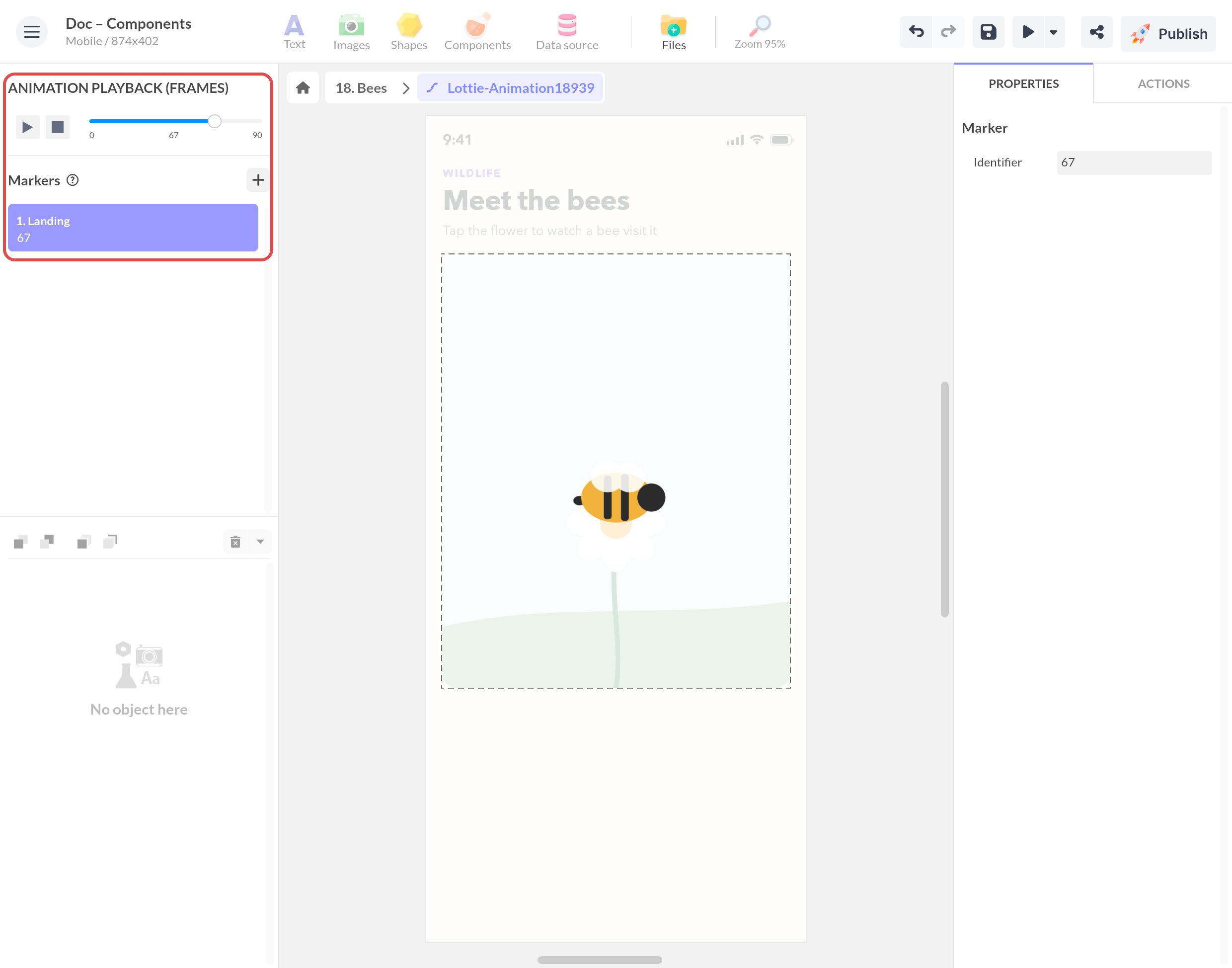Select the Lottie-Animation18939 breadcrumb
This screenshot has width=1232, height=968.
(x=510, y=88)
